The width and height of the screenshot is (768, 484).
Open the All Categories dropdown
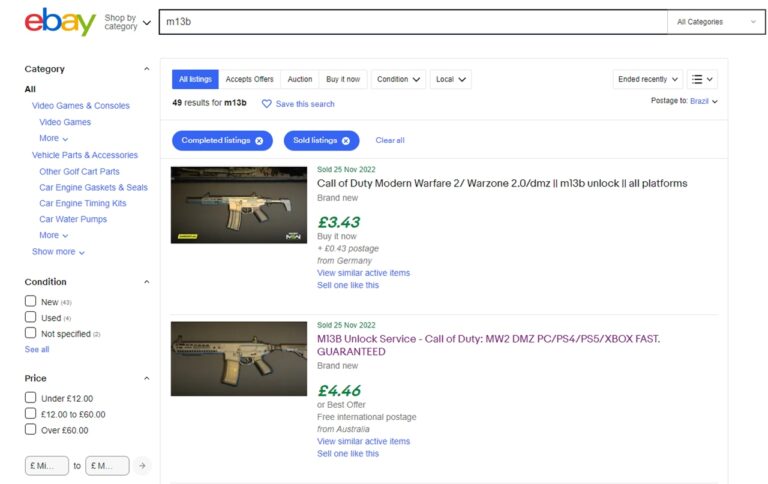(716, 22)
